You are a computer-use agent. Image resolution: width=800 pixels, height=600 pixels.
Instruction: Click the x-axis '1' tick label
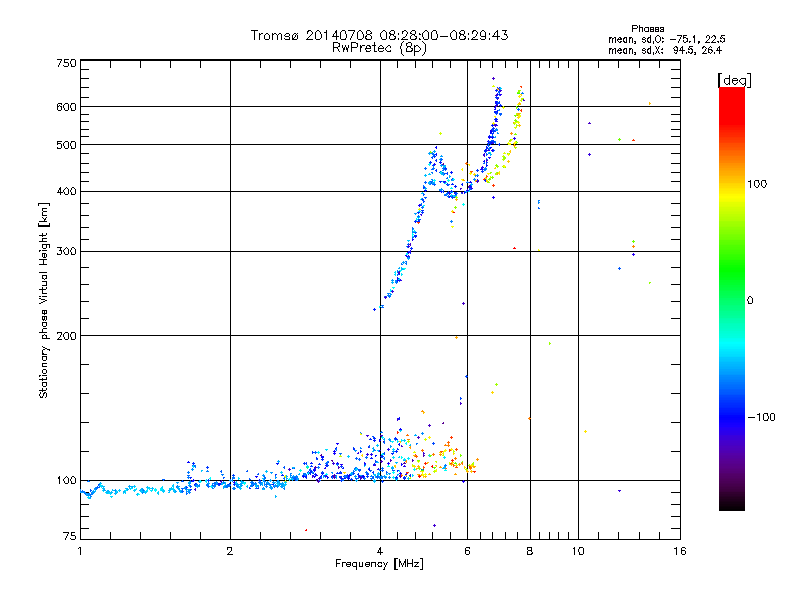coord(80,551)
